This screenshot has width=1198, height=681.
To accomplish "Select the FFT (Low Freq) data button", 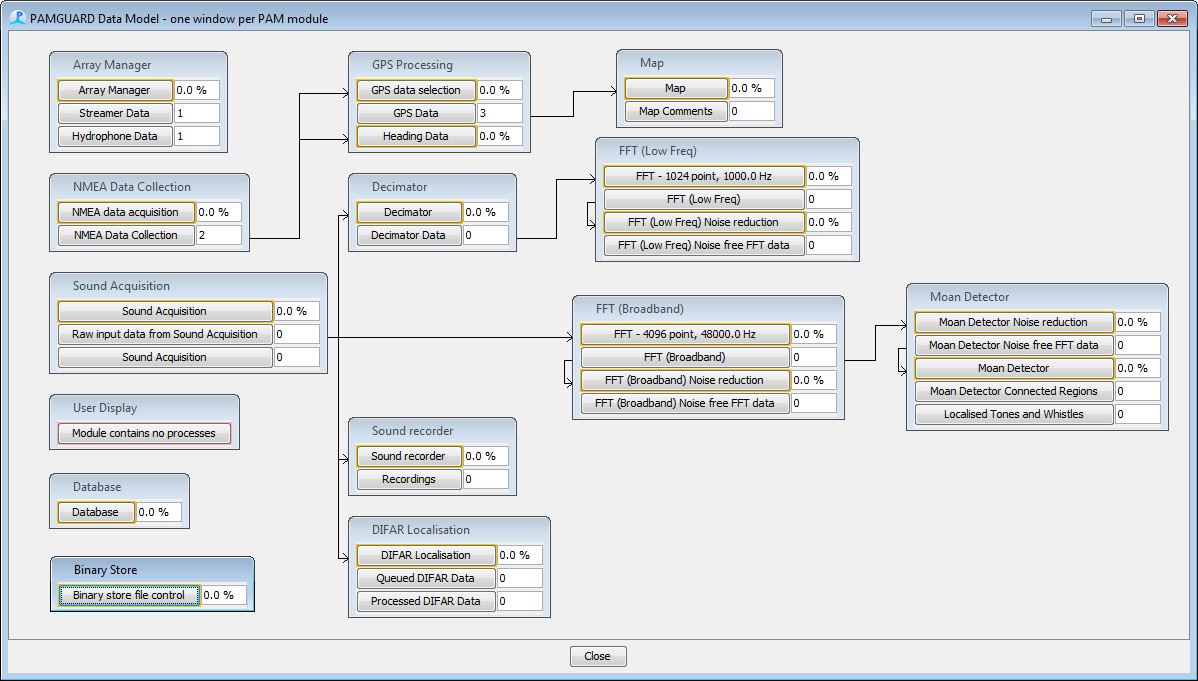I will [704, 199].
